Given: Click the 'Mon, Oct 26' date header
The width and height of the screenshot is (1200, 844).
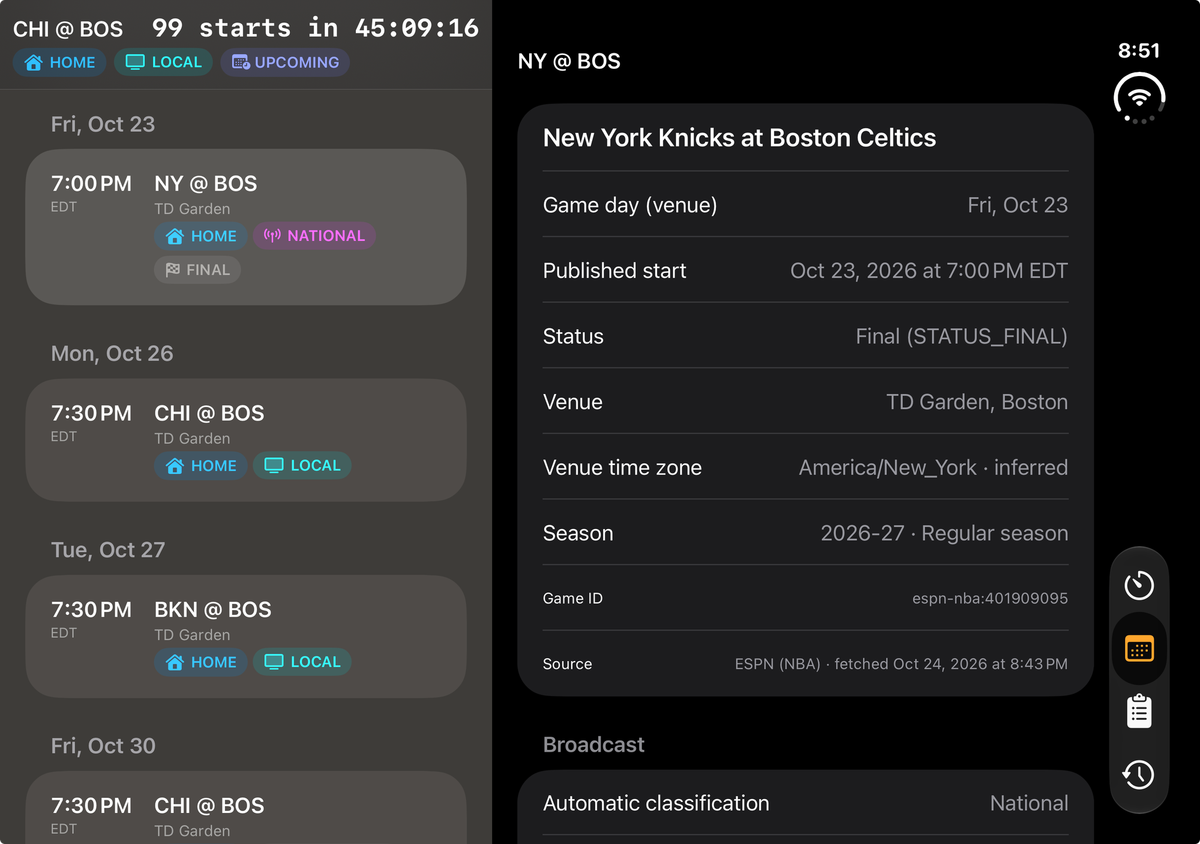Looking at the screenshot, I should tap(112, 354).
